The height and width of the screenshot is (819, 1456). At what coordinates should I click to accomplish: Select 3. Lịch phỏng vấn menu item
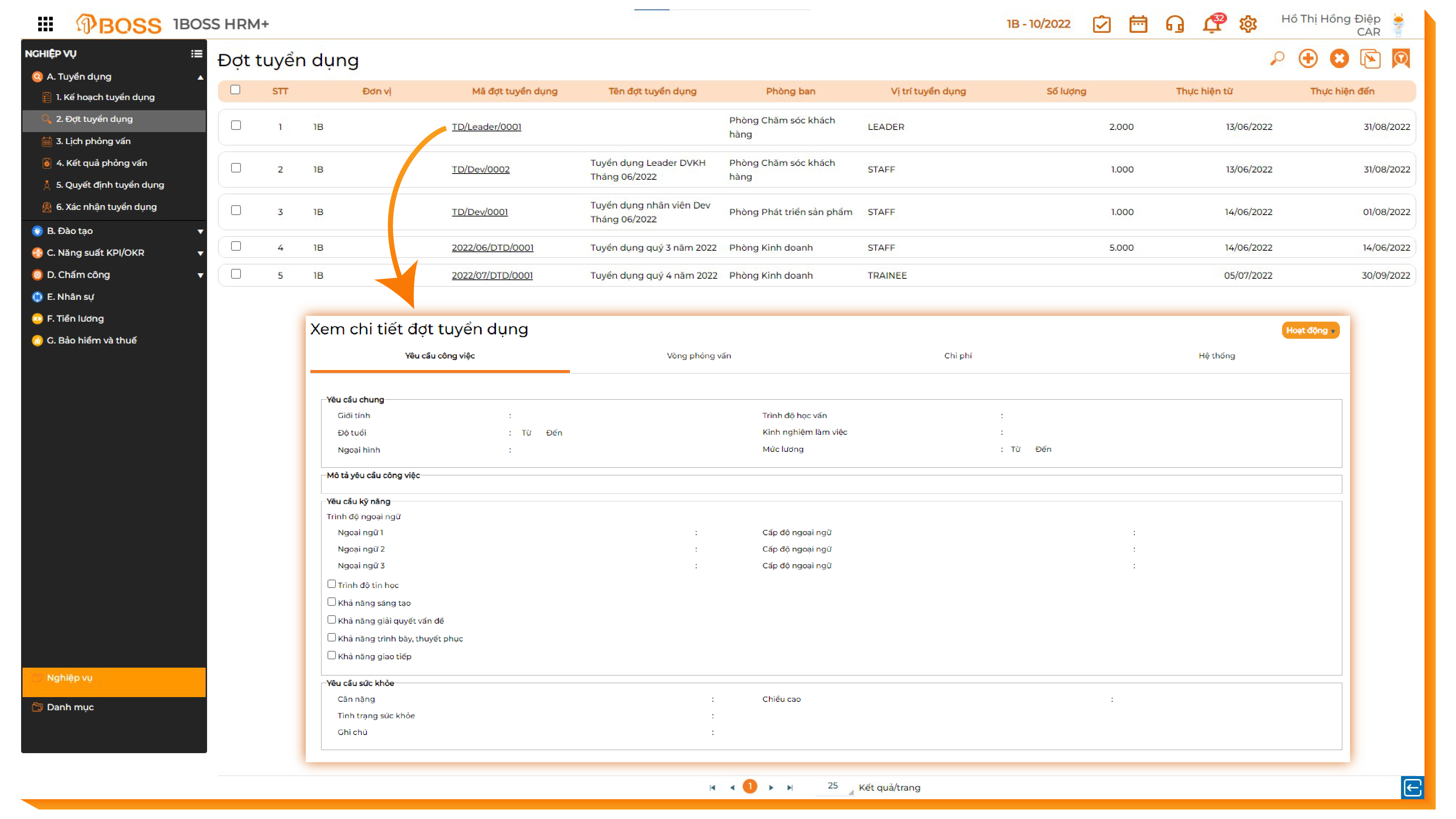click(93, 141)
